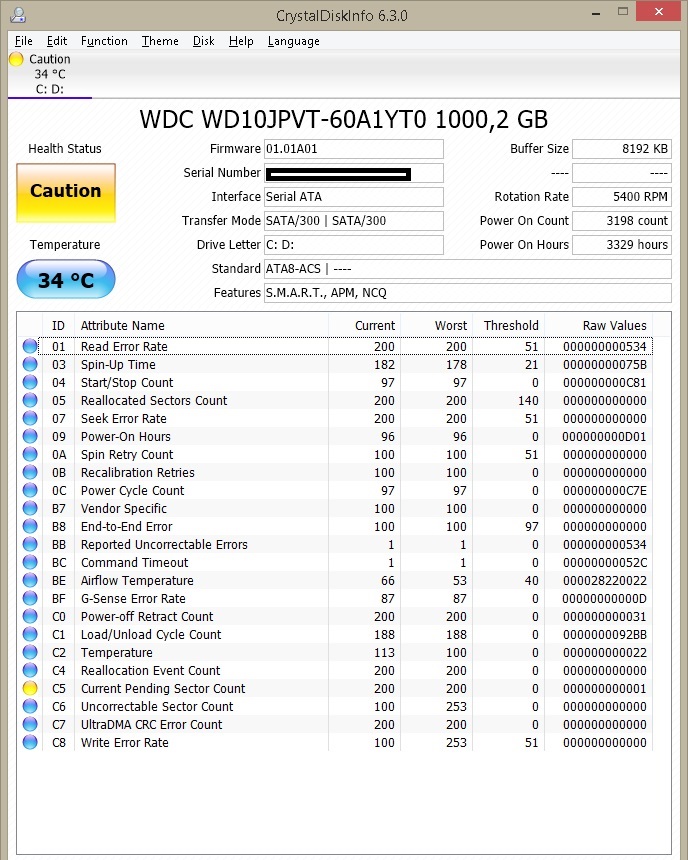The width and height of the screenshot is (688, 860).
Task: Open the Function menu
Action: tap(104, 41)
